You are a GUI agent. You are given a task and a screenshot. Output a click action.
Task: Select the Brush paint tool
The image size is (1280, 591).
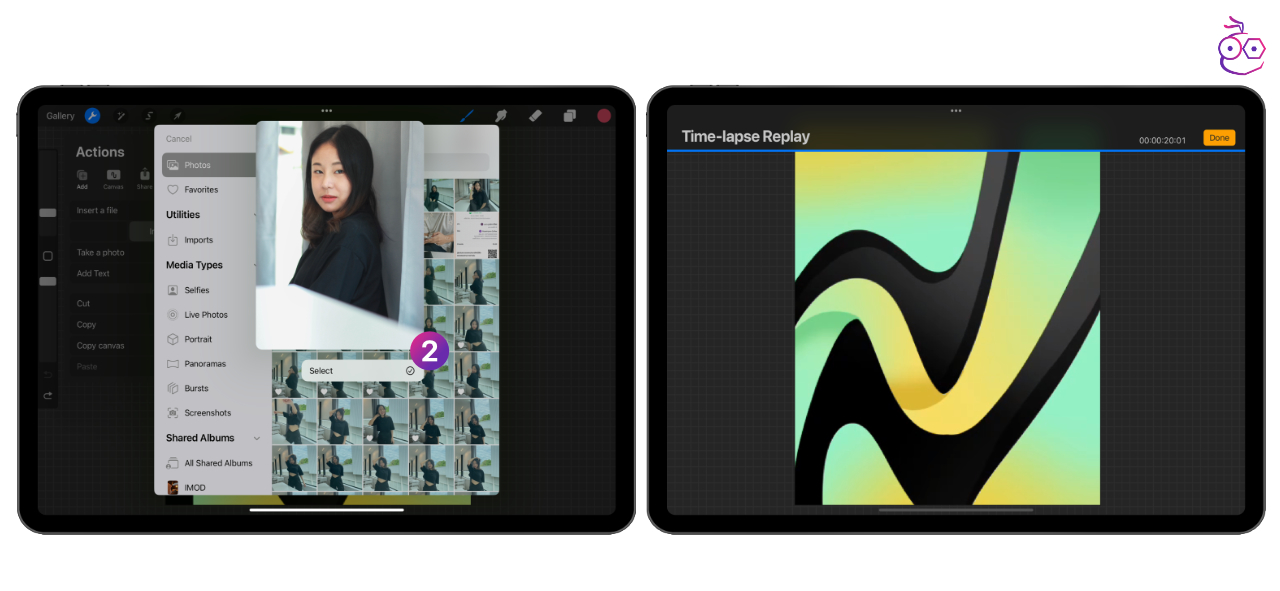(467, 116)
